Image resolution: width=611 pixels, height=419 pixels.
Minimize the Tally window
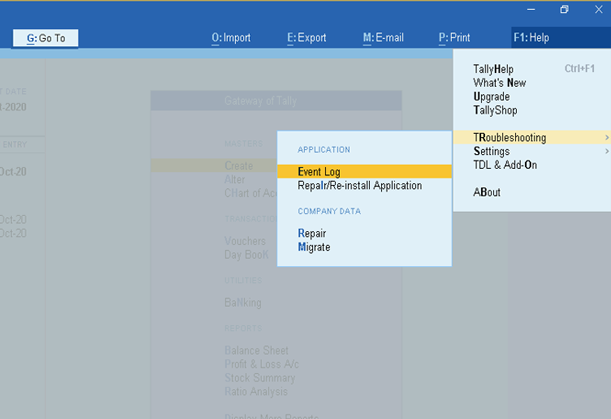click(531, 9)
